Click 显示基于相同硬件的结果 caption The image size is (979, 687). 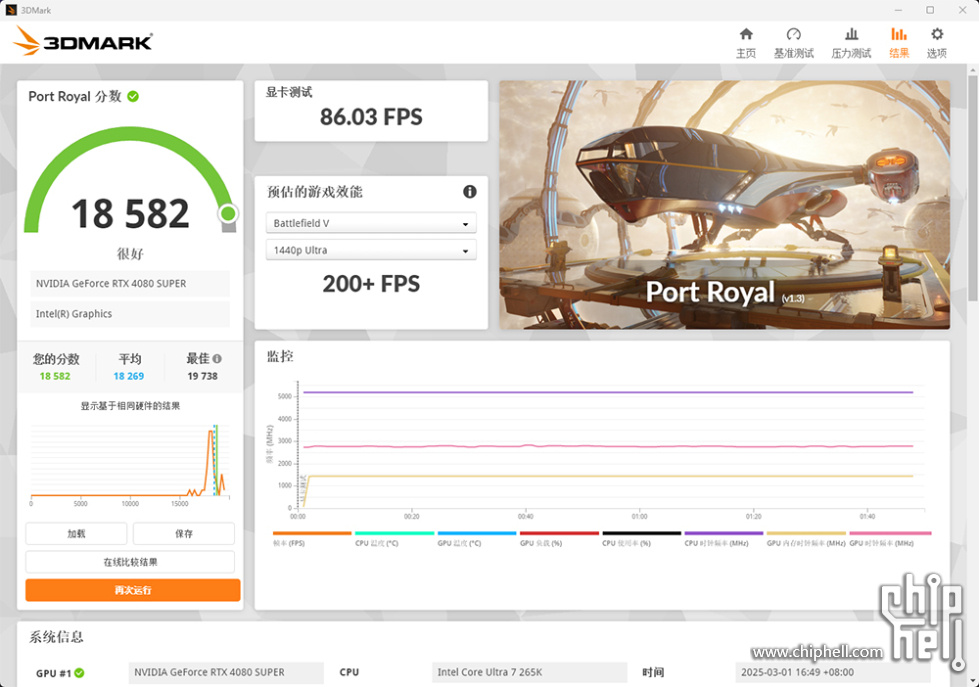(130, 406)
